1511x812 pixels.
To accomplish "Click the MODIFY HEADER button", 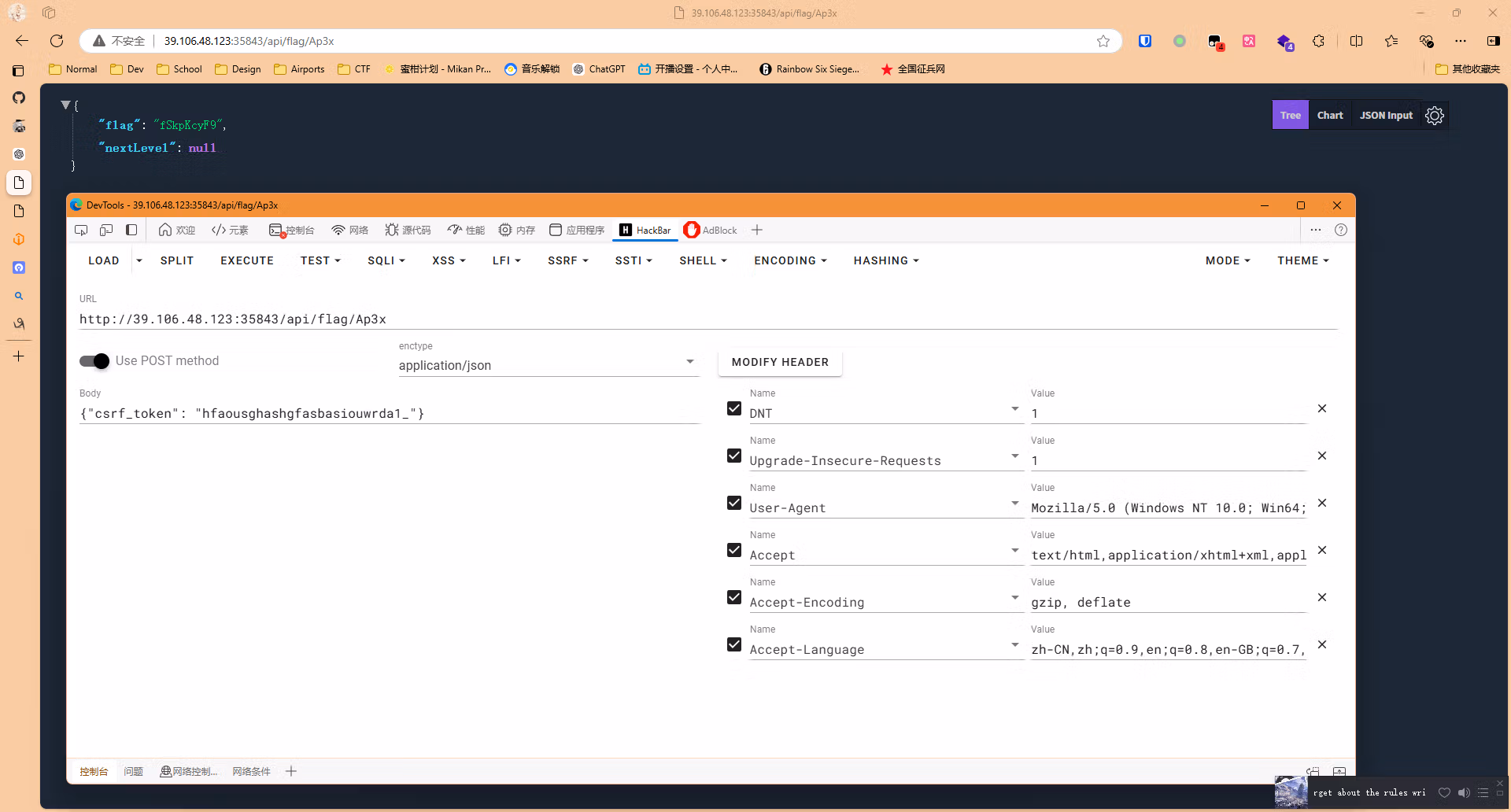I will pyautogui.click(x=780, y=362).
